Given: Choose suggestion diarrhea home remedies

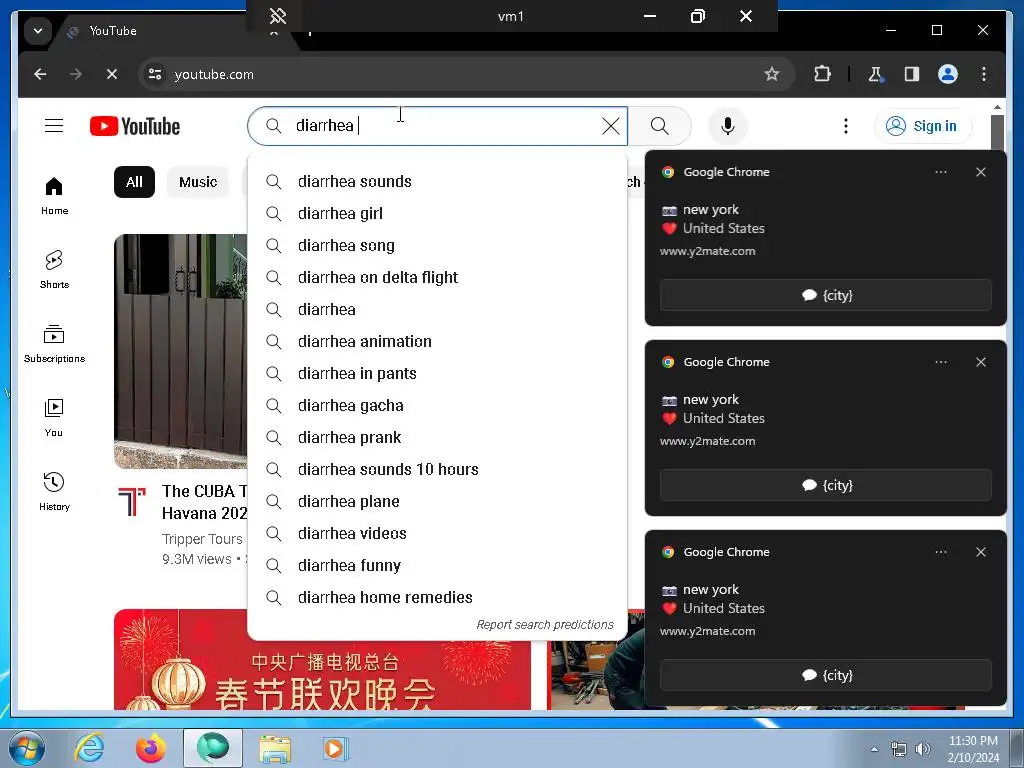Looking at the screenshot, I should 438,598.
